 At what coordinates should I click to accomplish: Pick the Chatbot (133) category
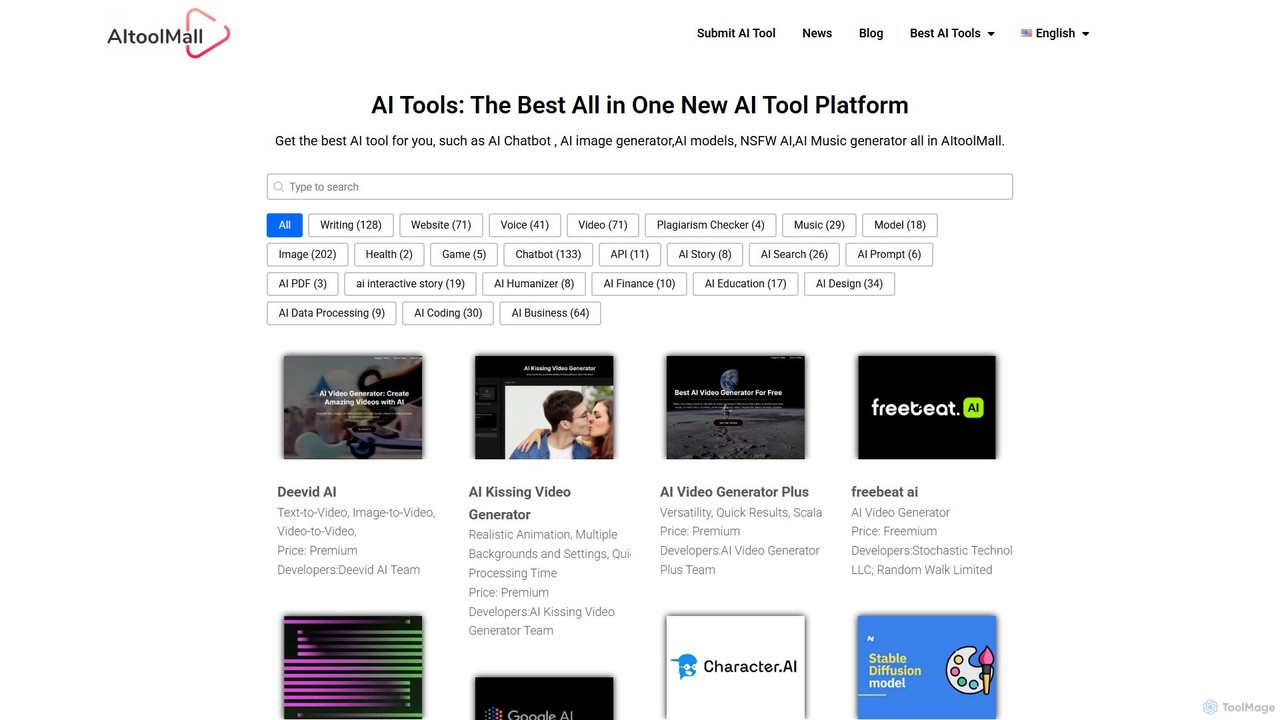tap(548, 254)
